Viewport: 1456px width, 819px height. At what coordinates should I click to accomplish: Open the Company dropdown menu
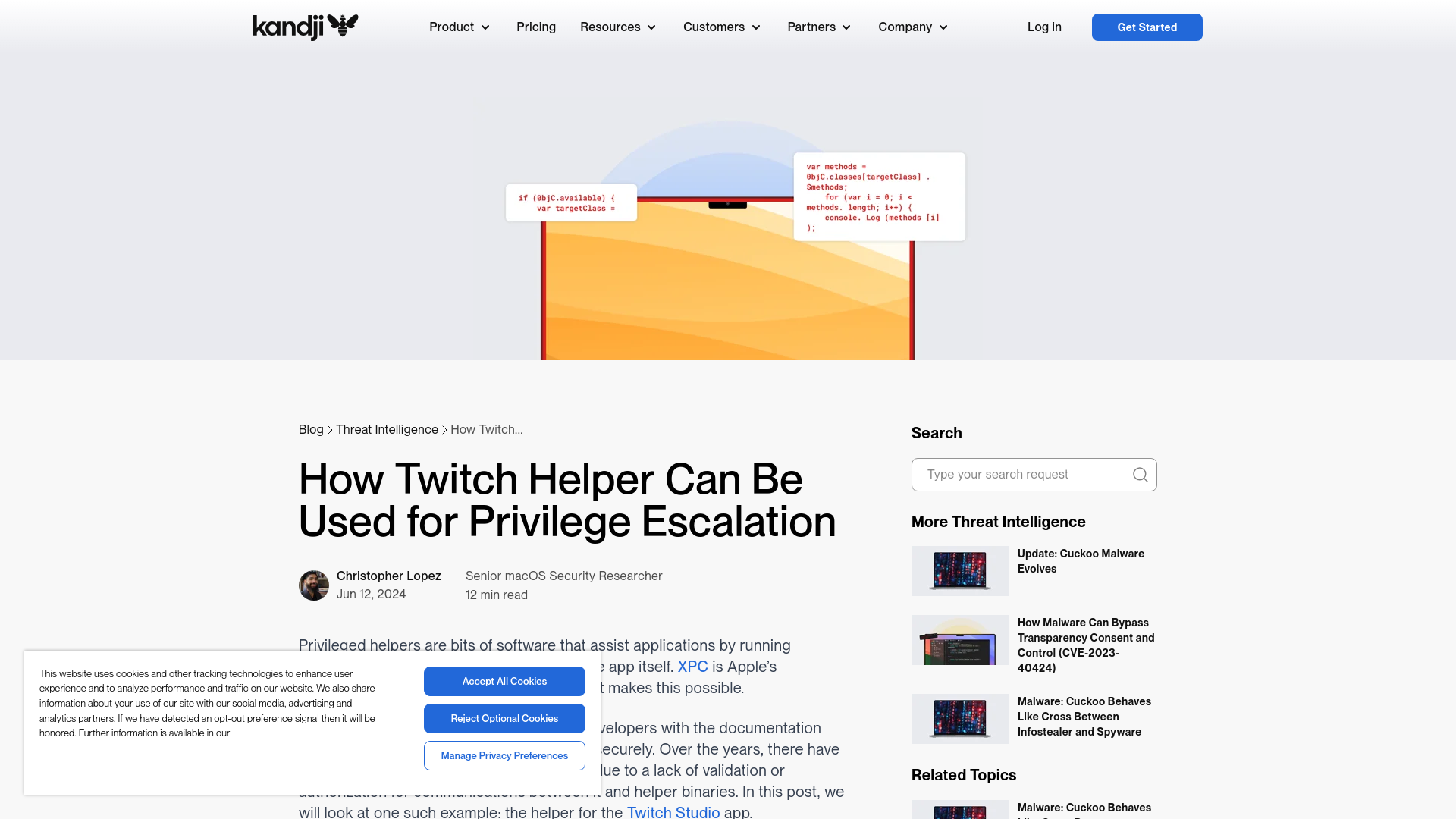(910, 27)
